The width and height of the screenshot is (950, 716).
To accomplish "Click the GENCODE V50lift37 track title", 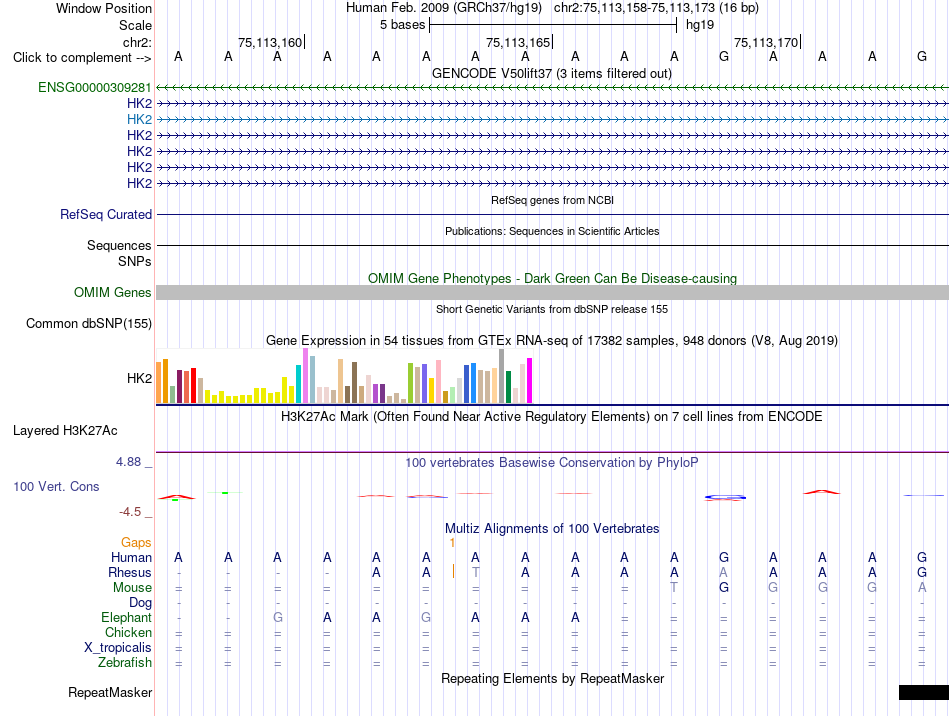I will click(552, 73).
